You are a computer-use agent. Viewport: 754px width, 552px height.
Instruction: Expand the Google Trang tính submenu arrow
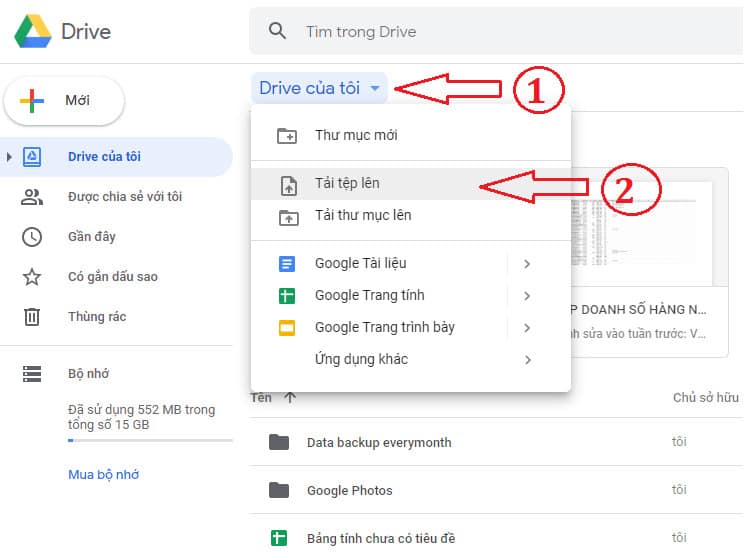coord(527,296)
